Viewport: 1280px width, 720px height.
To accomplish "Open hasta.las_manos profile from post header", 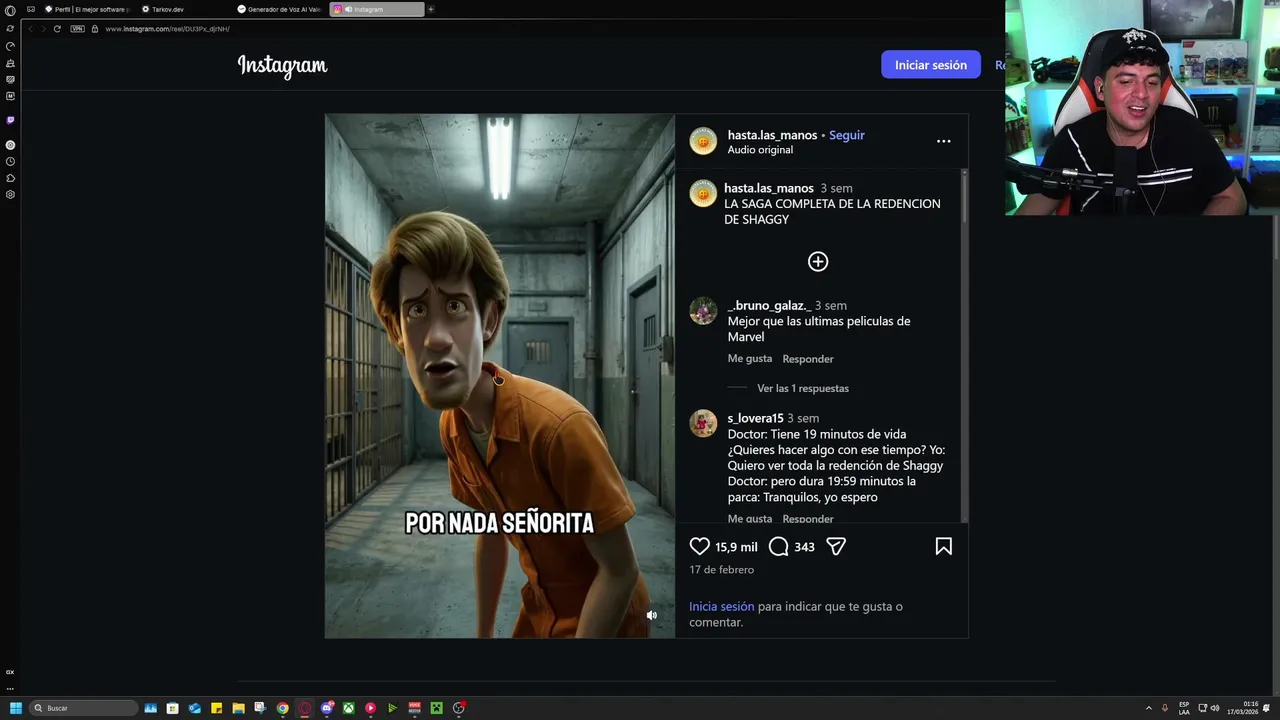I will pos(772,135).
